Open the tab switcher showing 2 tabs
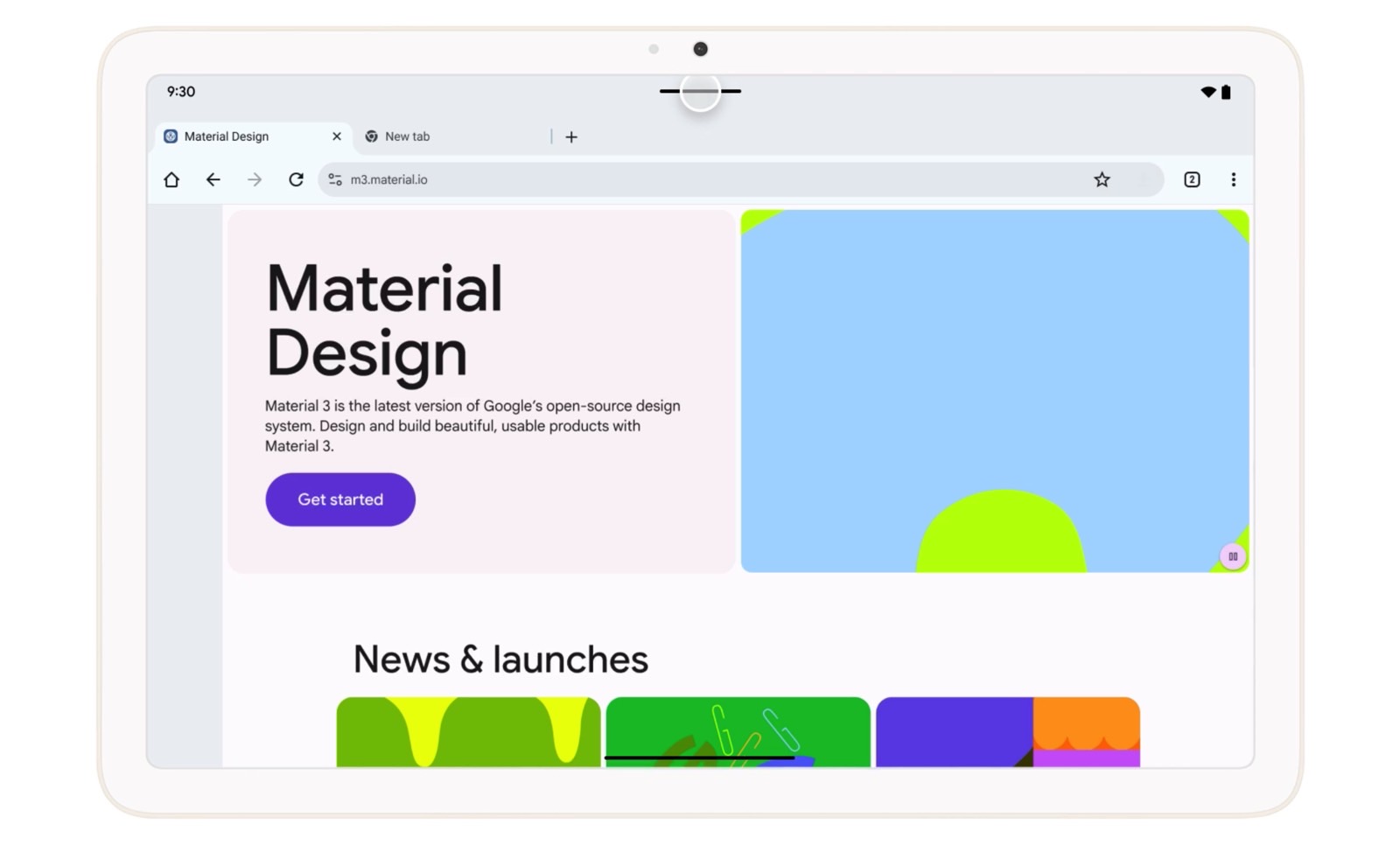The width and height of the screenshot is (1400, 845). pos(1192,179)
